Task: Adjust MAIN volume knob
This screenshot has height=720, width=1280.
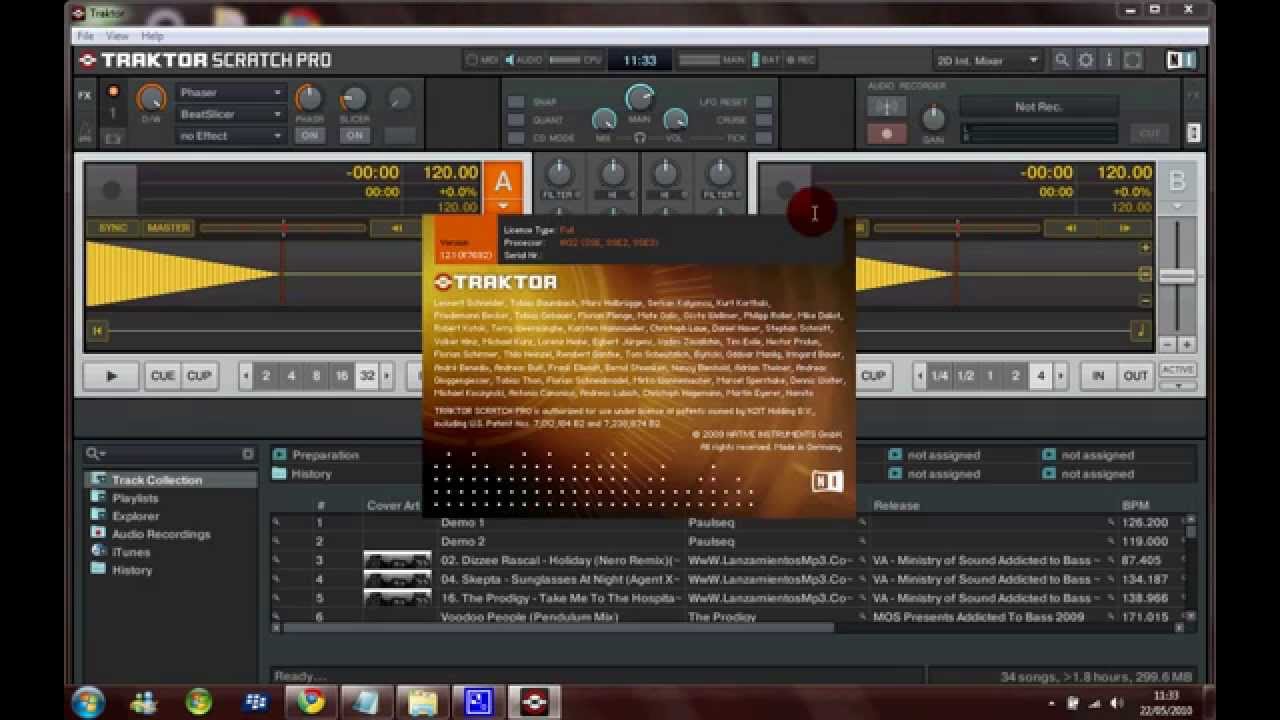Action: [x=639, y=97]
